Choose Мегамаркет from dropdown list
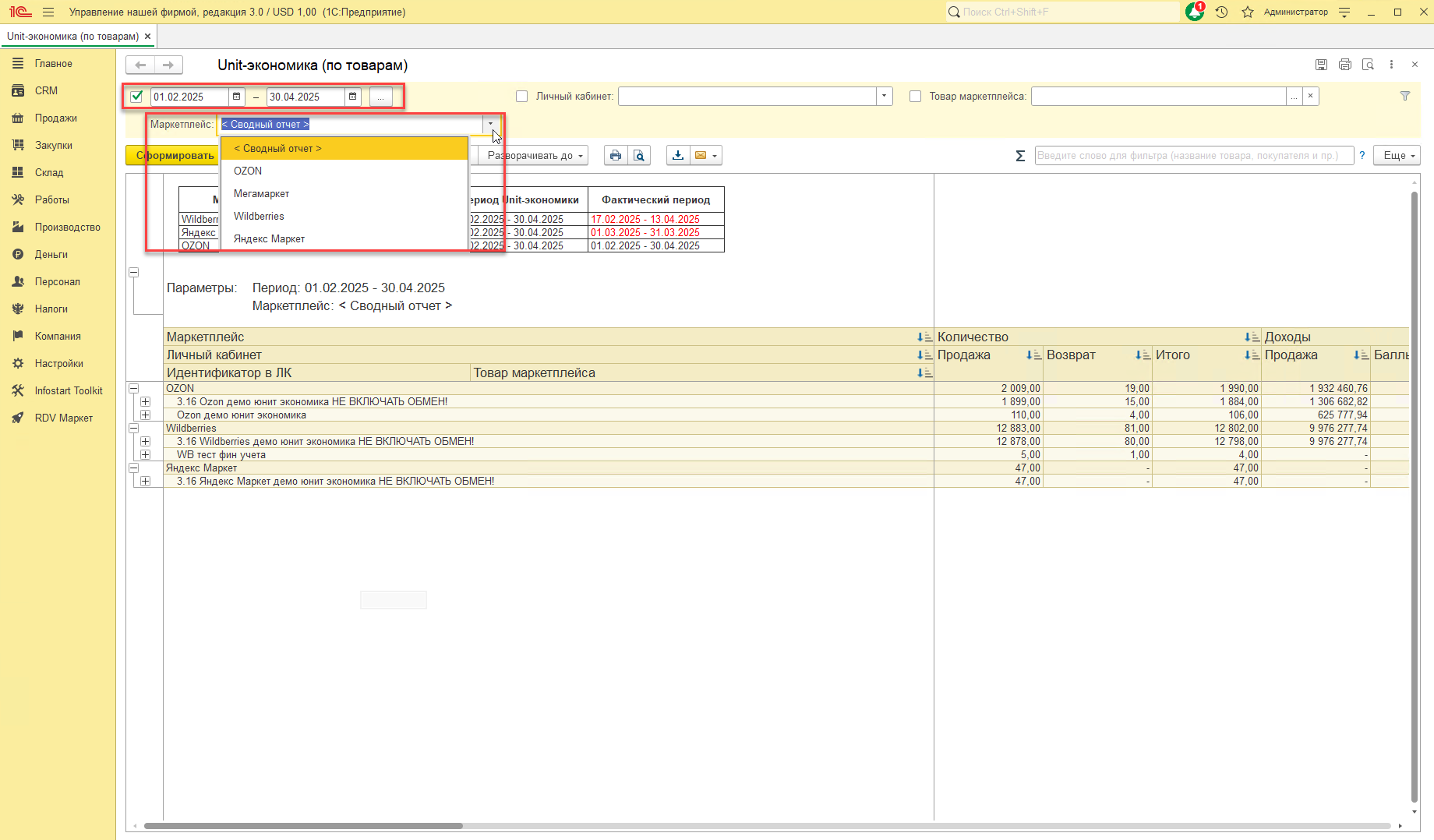1434x840 pixels. (x=344, y=193)
